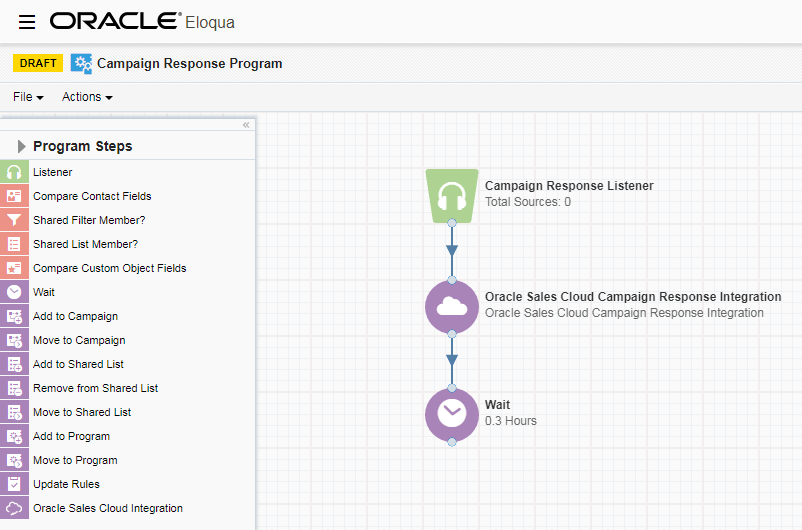Click the bold Oracle Sales Cloud Campaign Response Integration title
The image size is (802, 530).
pos(633,297)
